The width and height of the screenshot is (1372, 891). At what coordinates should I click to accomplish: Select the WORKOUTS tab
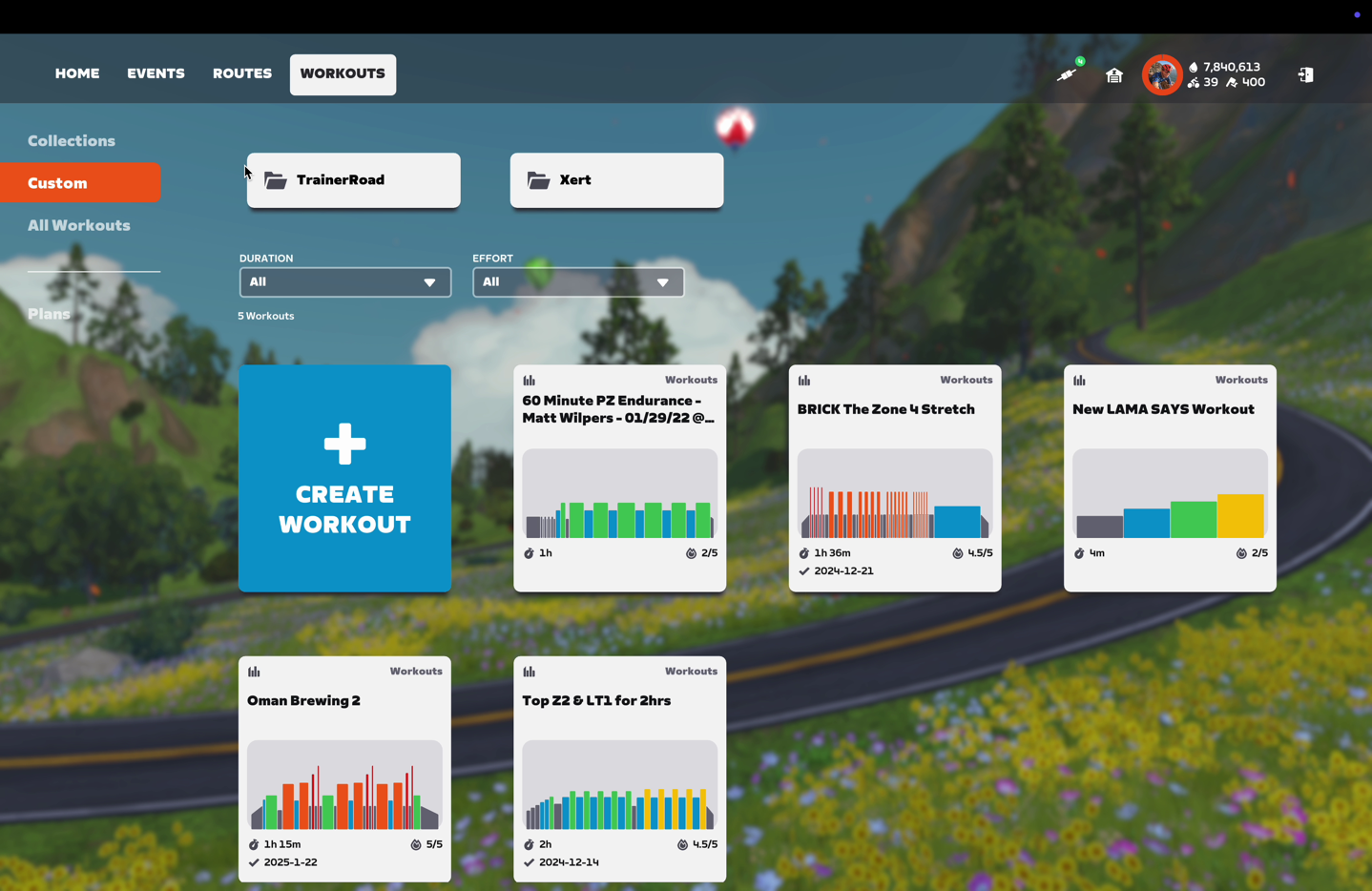pyautogui.click(x=343, y=74)
